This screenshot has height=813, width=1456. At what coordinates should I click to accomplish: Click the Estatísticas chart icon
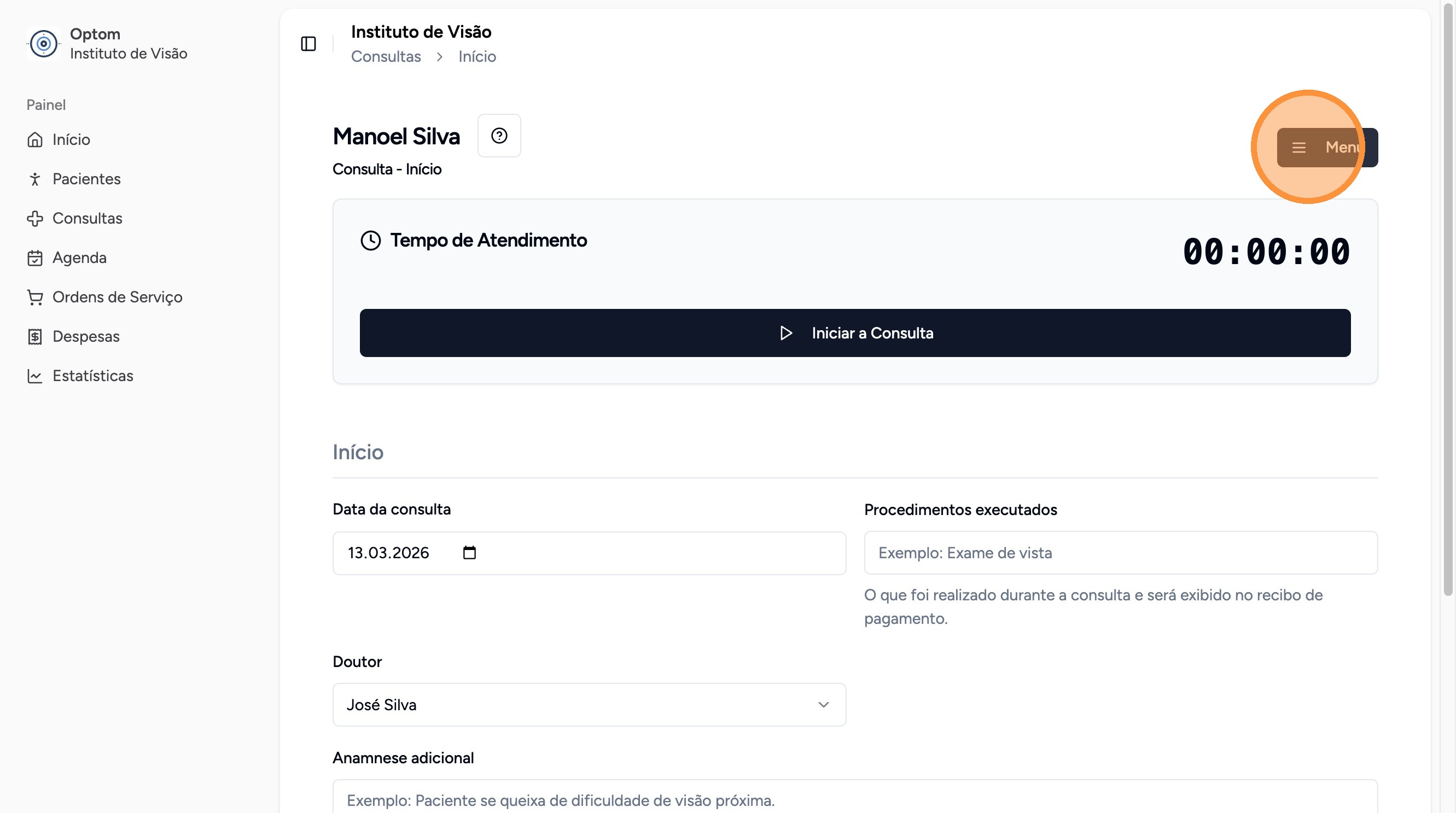click(x=35, y=376)
